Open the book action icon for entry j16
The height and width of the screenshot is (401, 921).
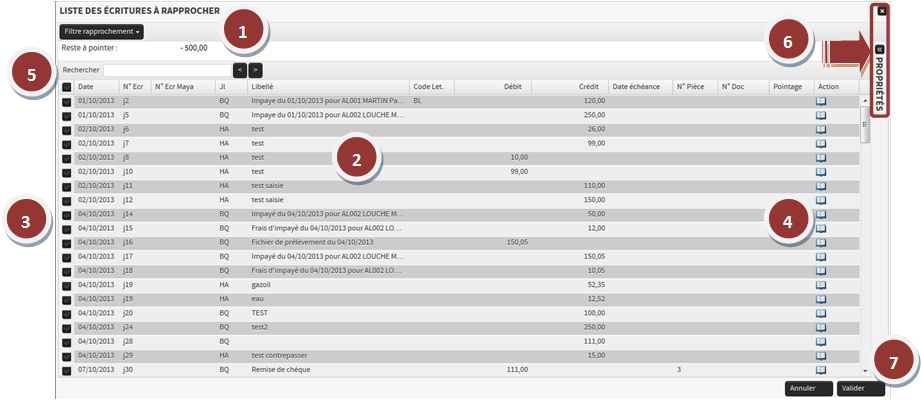pos(821,242)
